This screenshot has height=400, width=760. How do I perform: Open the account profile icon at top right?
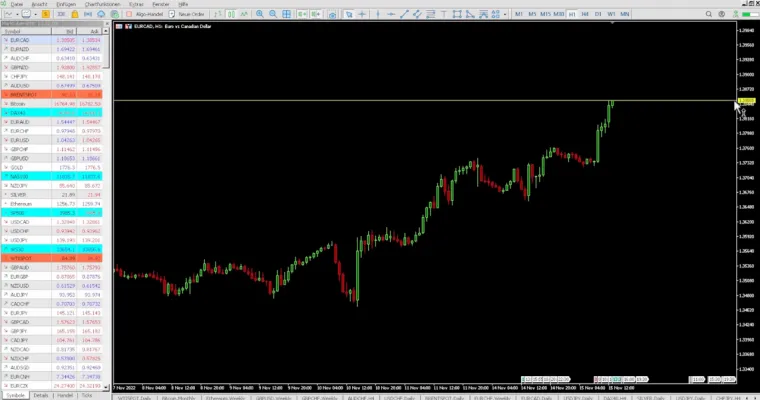tap(722, 14)
